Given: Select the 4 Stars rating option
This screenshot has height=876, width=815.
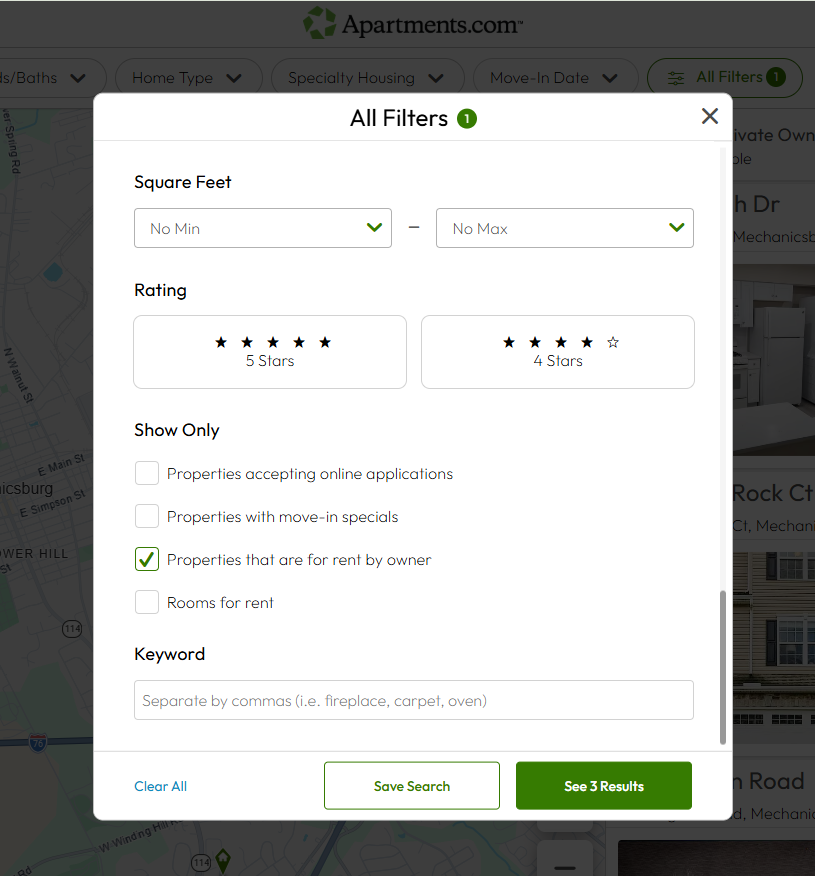Looking at the screenshot, I should pyautogui.click(x=557, y=351).
